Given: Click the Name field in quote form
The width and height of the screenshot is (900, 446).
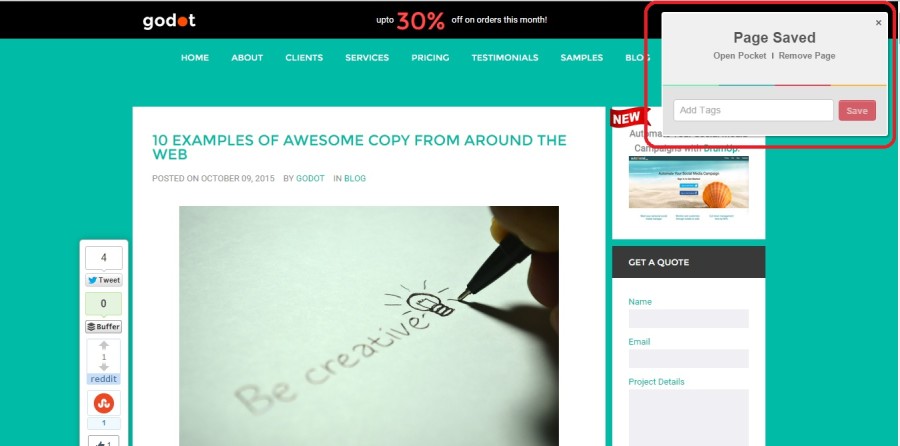Looking at the screenshot, I should tap(688, 319).
